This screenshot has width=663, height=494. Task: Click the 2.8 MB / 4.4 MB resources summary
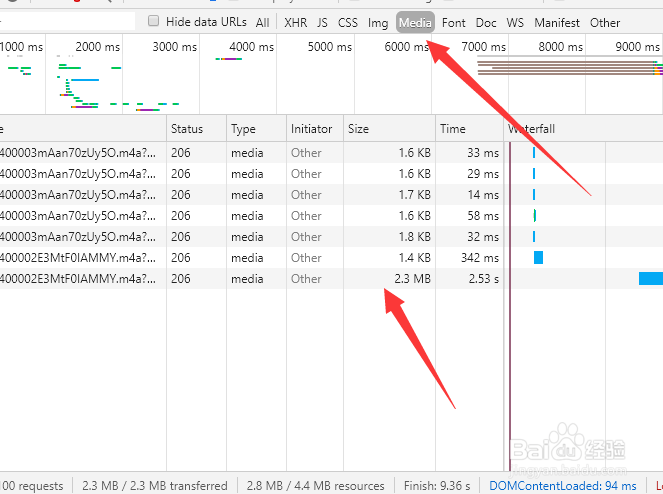315,486
